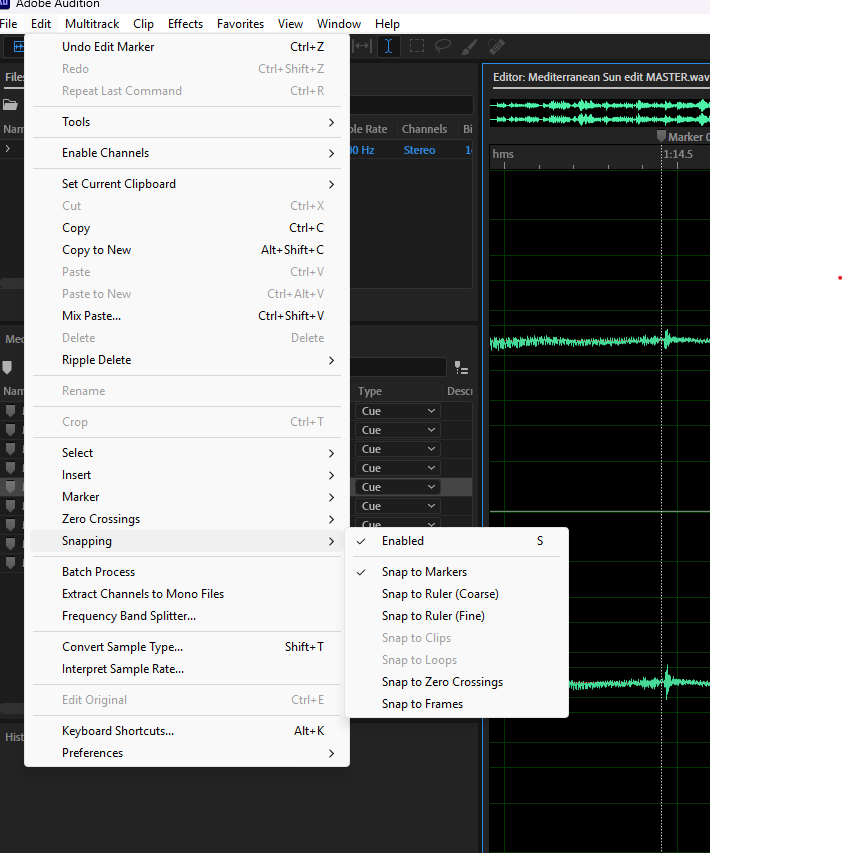The image size is (843, 853).
Task: Expand the file entry in Files panel
Action: point(8,149)
